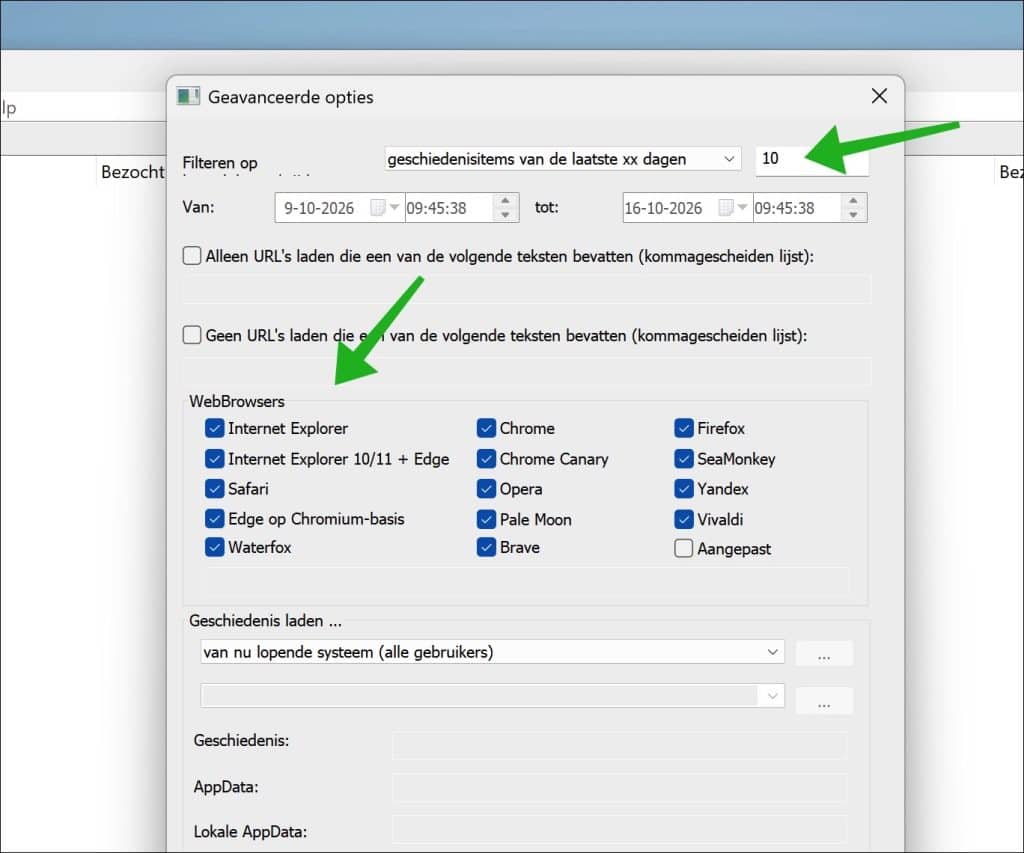Screen dimensions: 1024x853
Task: Uncheck the SeaMonkey checkbox
Action: [684, 459]
